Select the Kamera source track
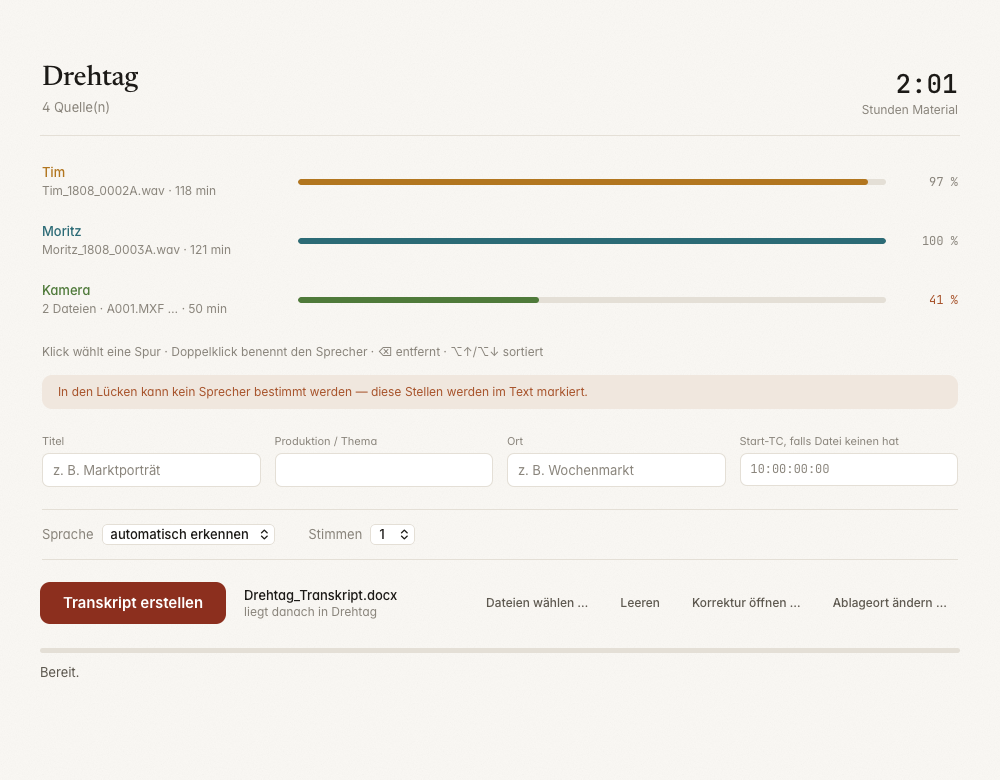Viewport: 1000px width, 780px height. tap(500, 300)
